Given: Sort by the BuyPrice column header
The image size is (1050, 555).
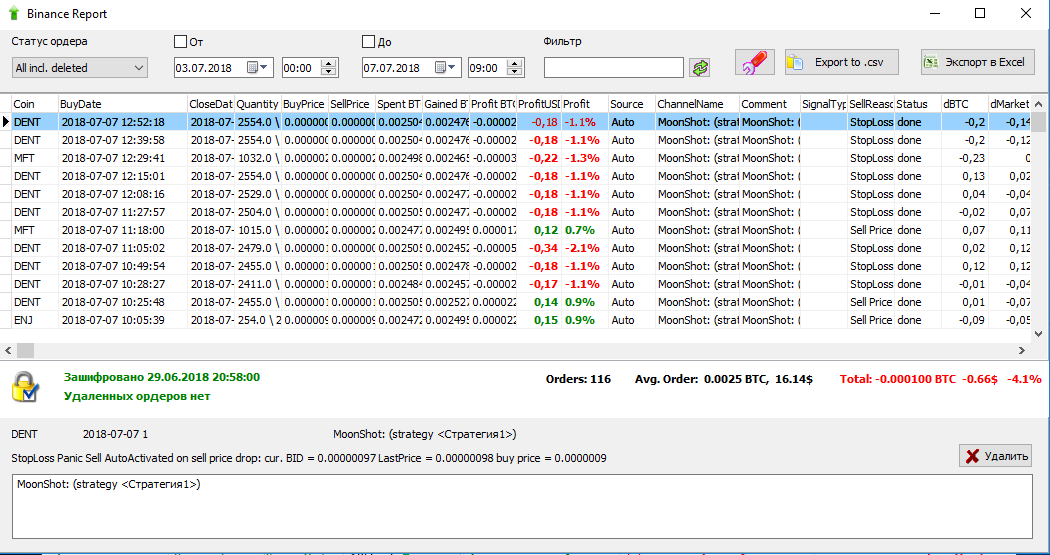Looking at the screenshot, I should (x=305, y=104).
